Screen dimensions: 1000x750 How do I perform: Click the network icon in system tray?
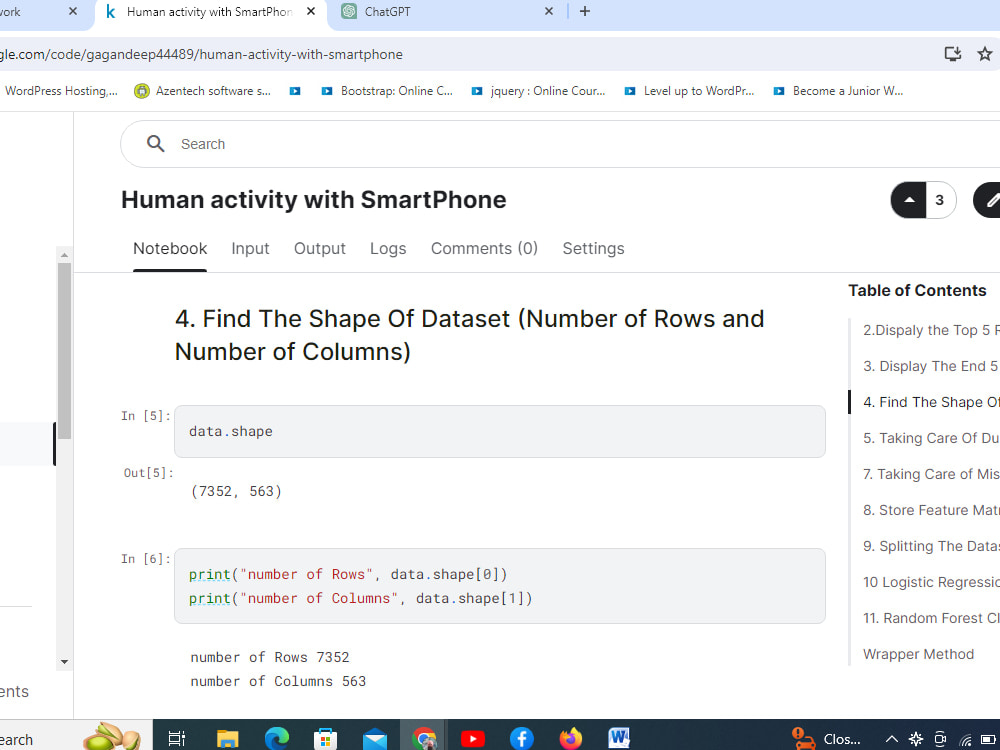coord(965,739)
